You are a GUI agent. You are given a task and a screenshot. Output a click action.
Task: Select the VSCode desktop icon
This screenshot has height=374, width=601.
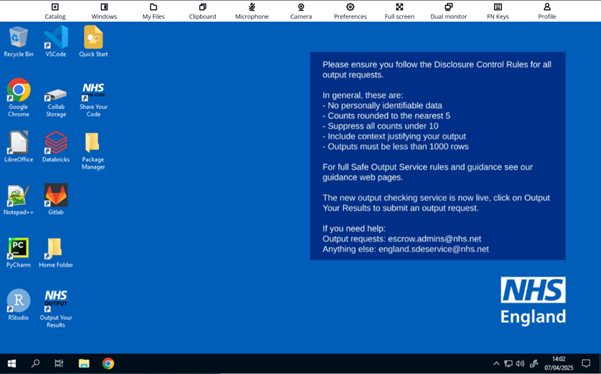56,41
